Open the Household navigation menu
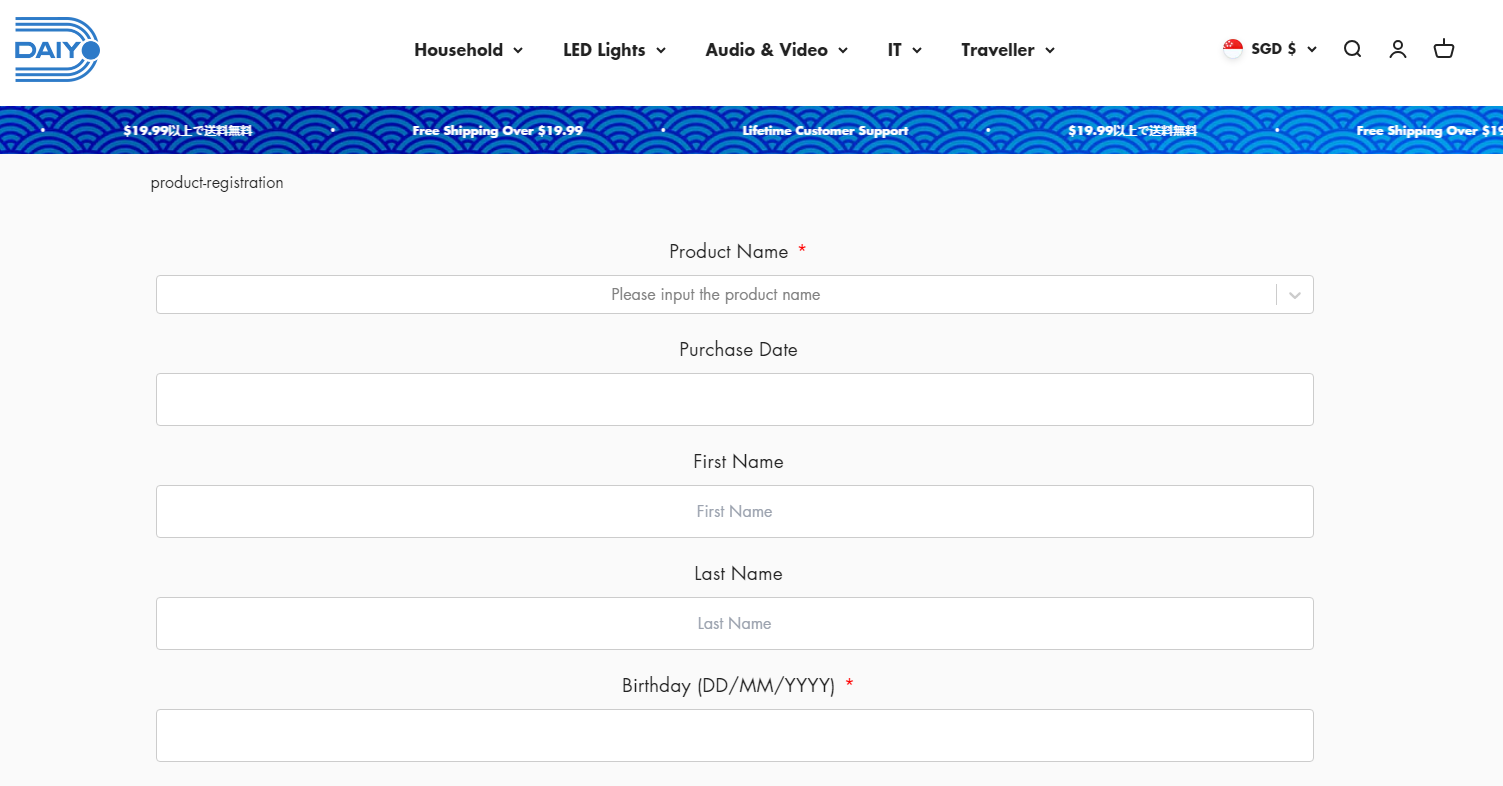 (468, 50)
